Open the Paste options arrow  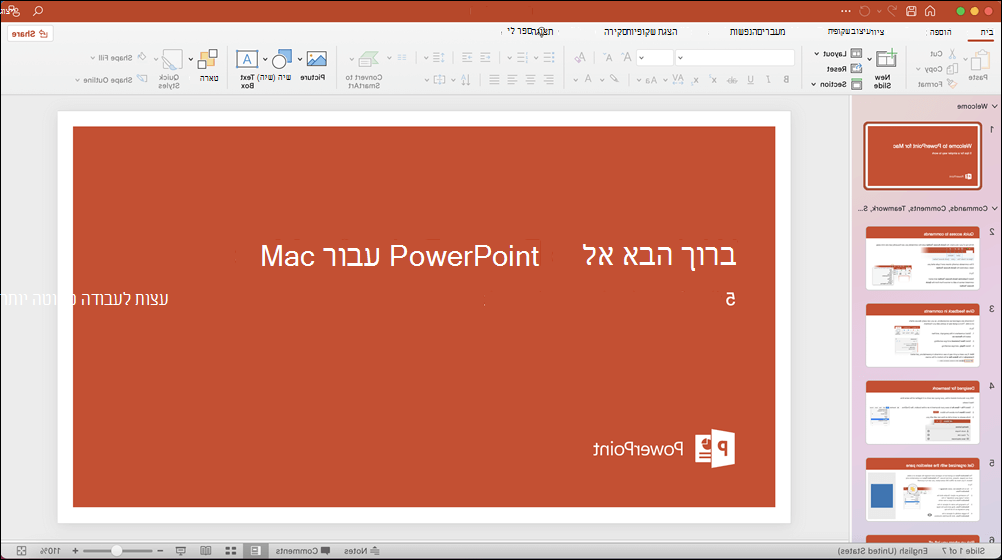965,59
